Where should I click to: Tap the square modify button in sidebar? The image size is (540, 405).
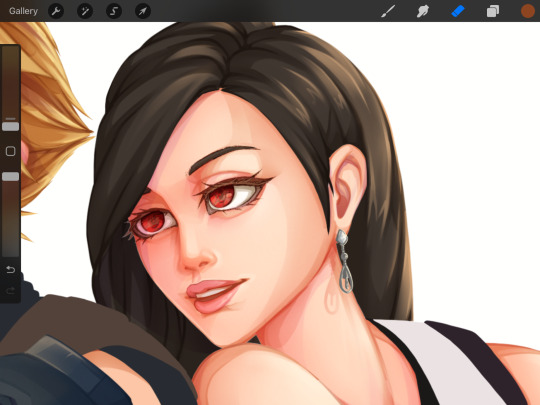(11, 151)
